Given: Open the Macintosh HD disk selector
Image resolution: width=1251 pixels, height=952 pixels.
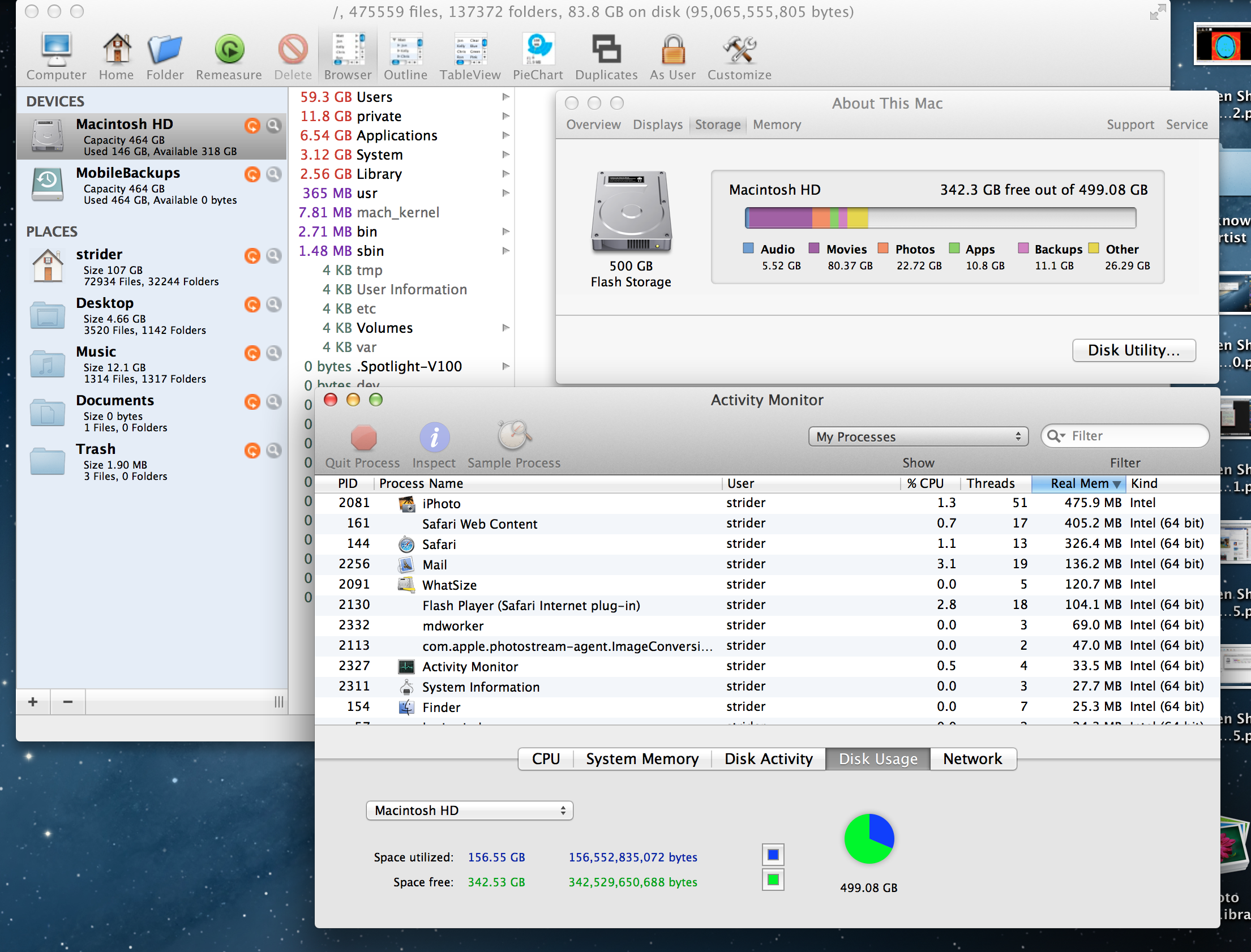Looking at the screenshot, I should 469,811.
